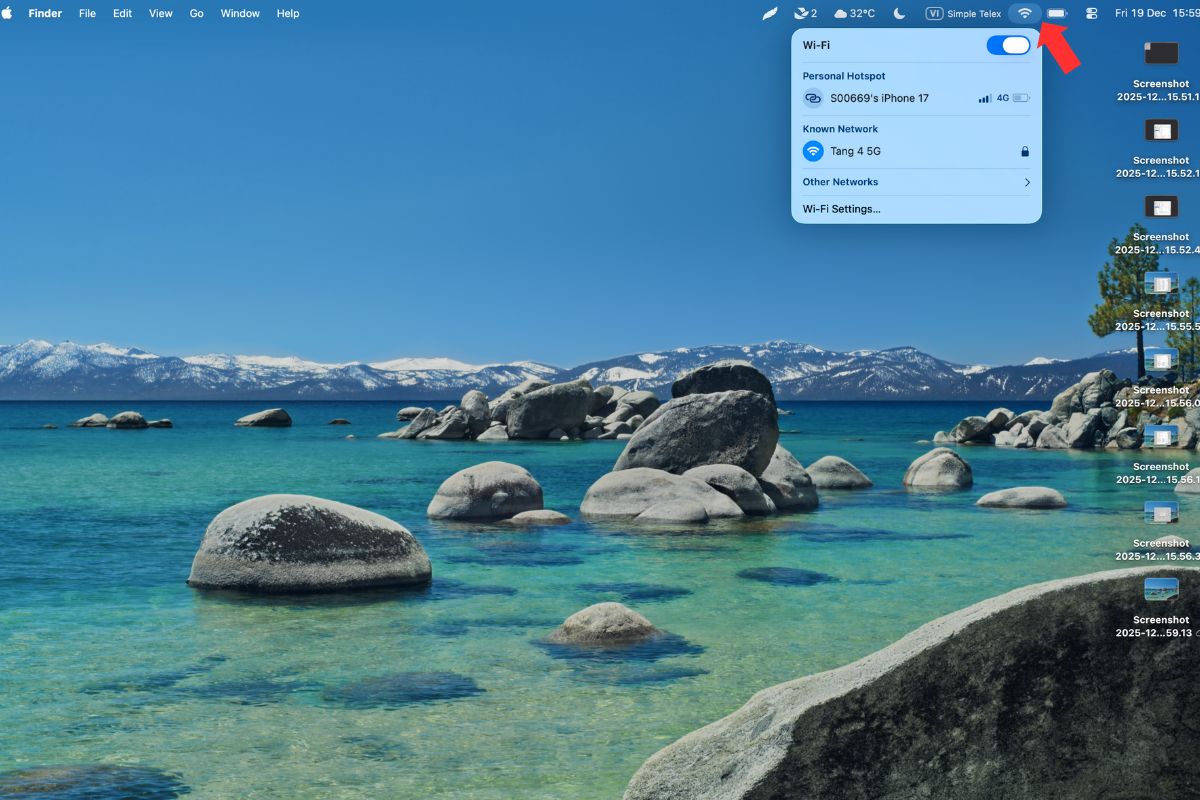This screenshot has height=800, width=1200.
Task: Open the Help menu
Action: (x=288, y=13)
